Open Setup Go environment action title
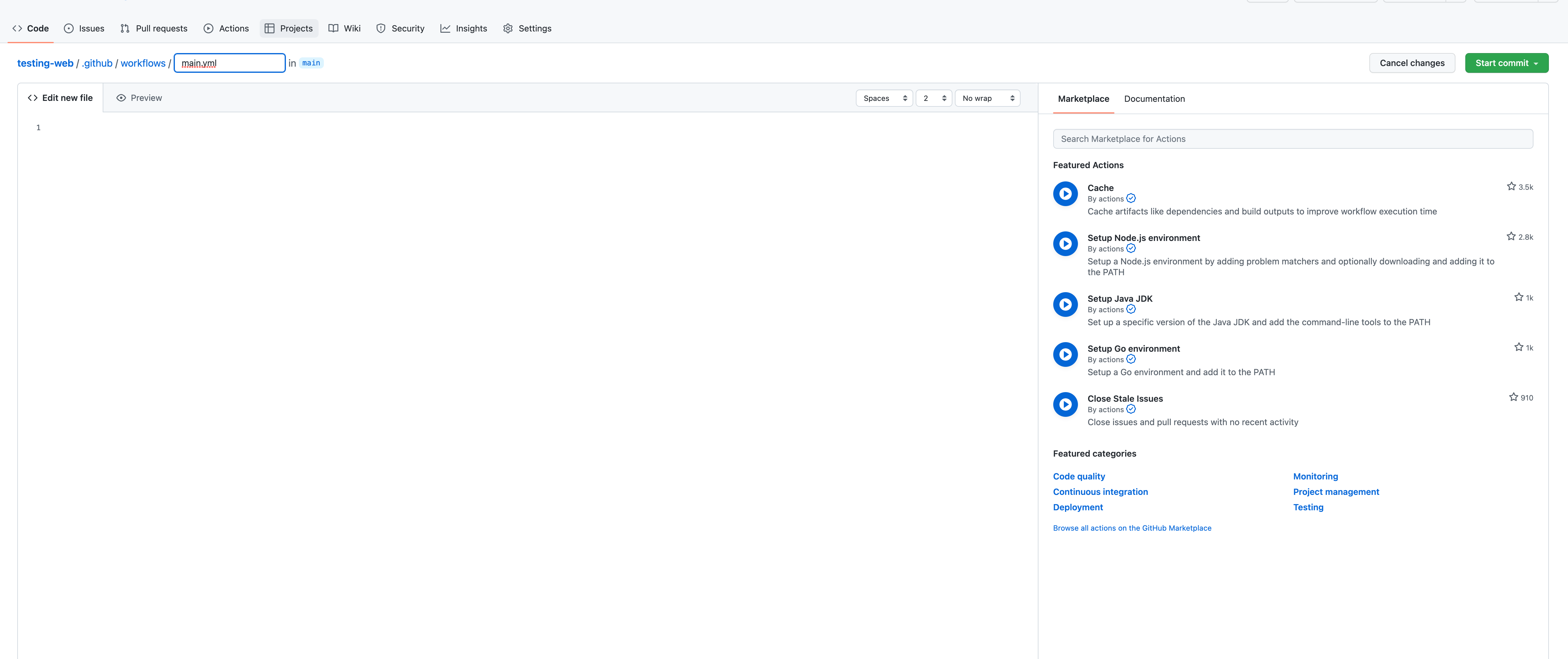This screenshot has width=1568, height=659. pos(1133,348)
